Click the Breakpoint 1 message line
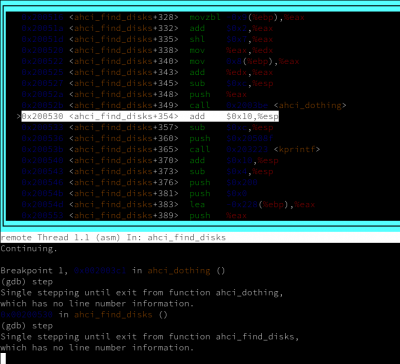 pyautogui.click(x=113, y=270)
